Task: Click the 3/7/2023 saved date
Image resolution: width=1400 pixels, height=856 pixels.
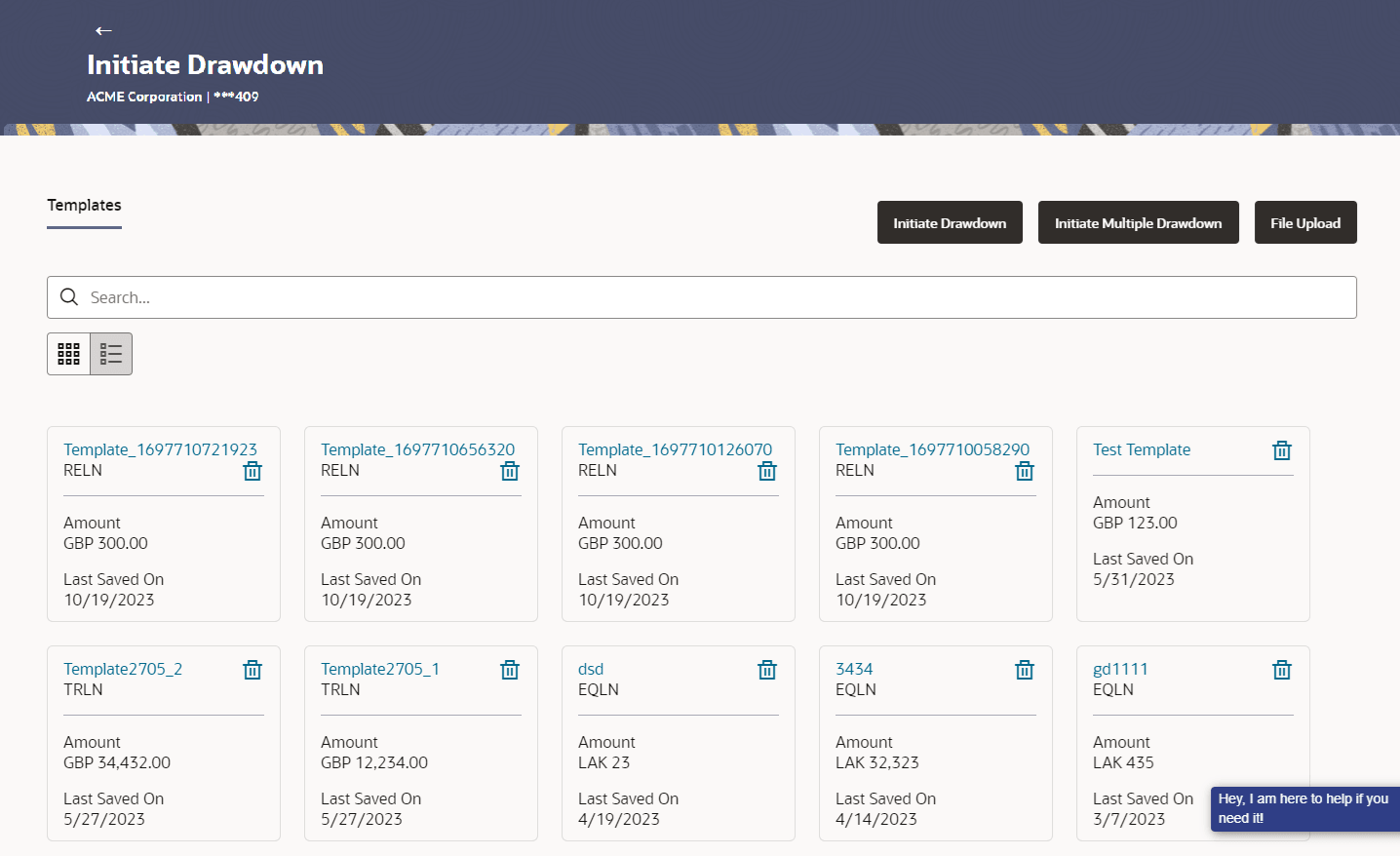Action: pos(1129,819)
